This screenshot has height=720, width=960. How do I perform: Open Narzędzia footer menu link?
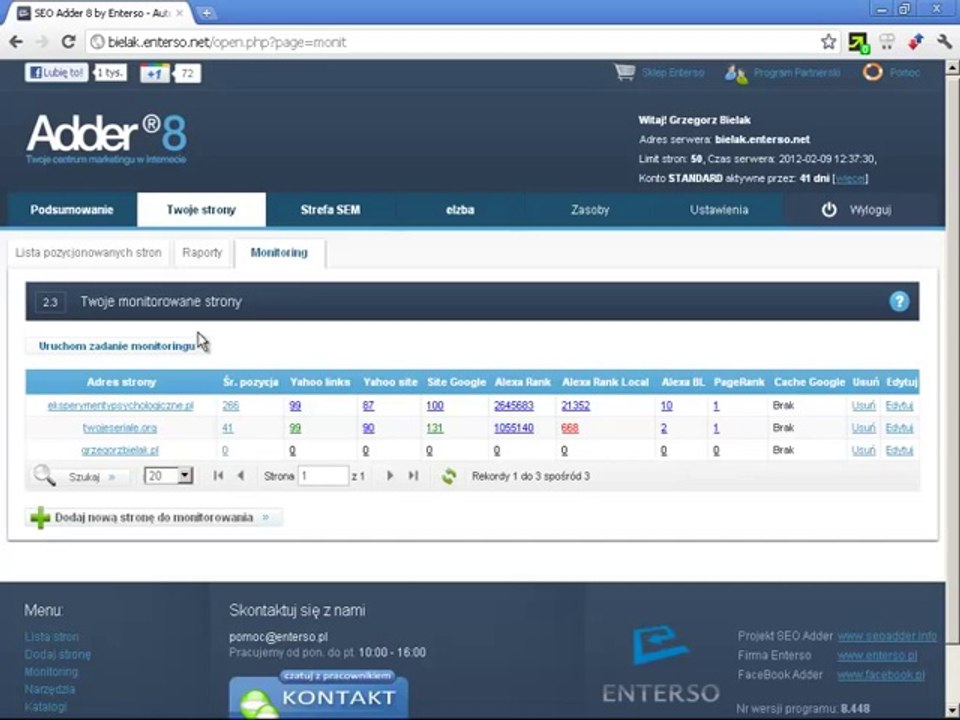coord(50,689)
